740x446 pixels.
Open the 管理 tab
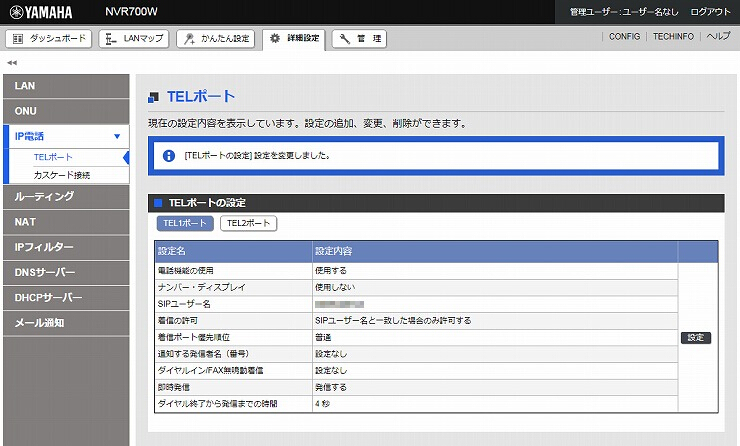360,39
